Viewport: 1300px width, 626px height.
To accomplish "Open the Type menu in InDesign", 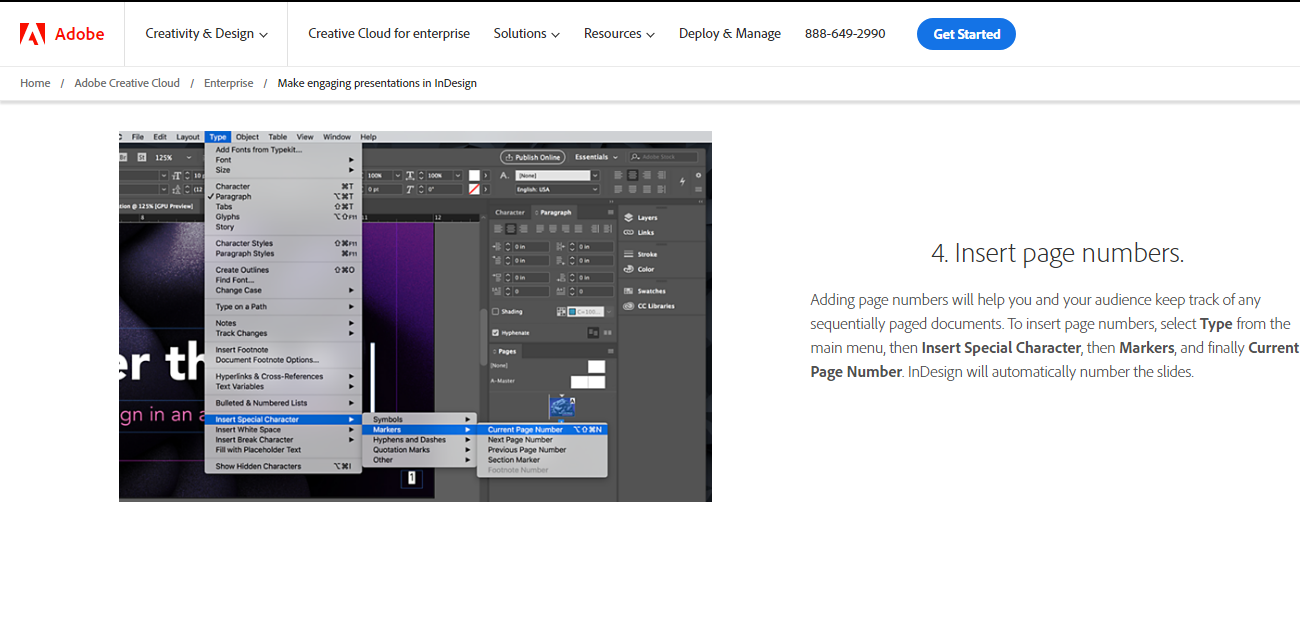I will click(218, 137).
